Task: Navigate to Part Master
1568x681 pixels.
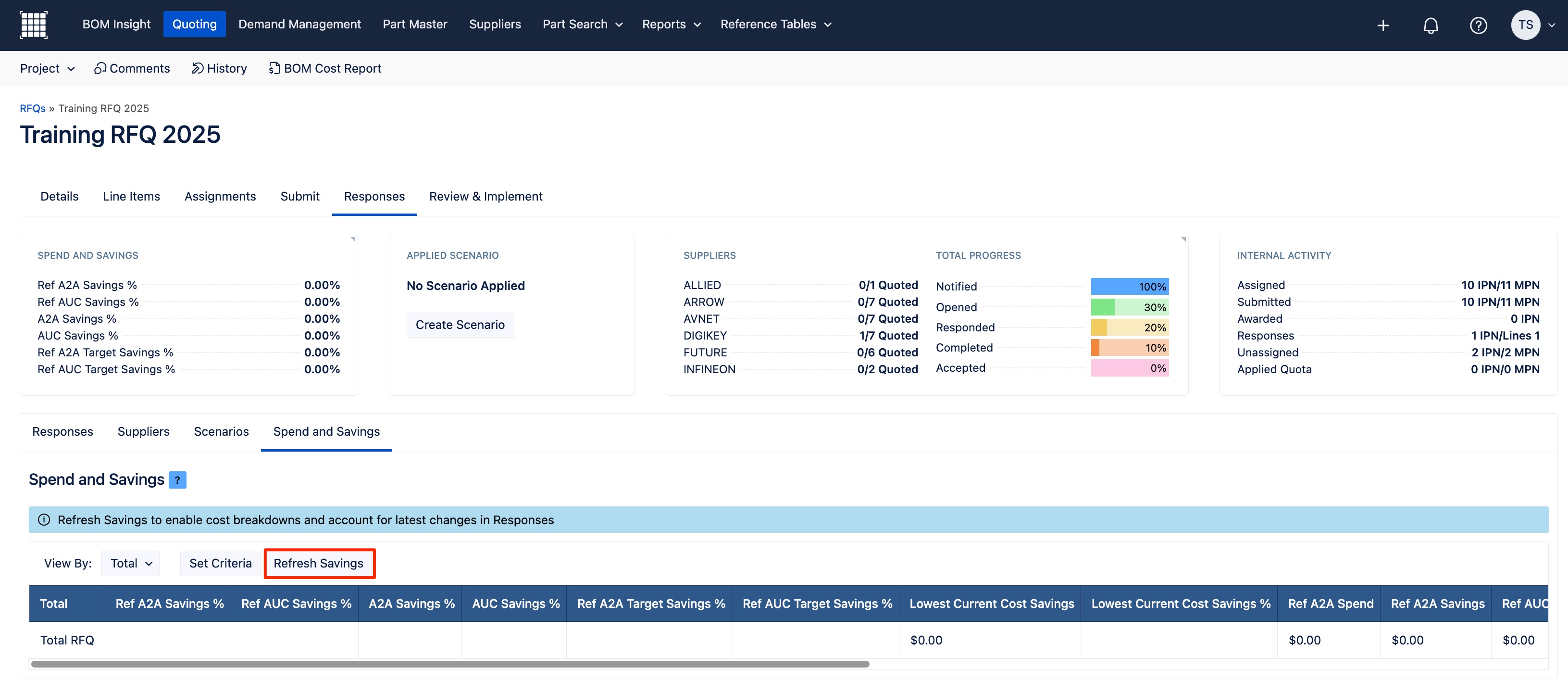Action: 414,25
